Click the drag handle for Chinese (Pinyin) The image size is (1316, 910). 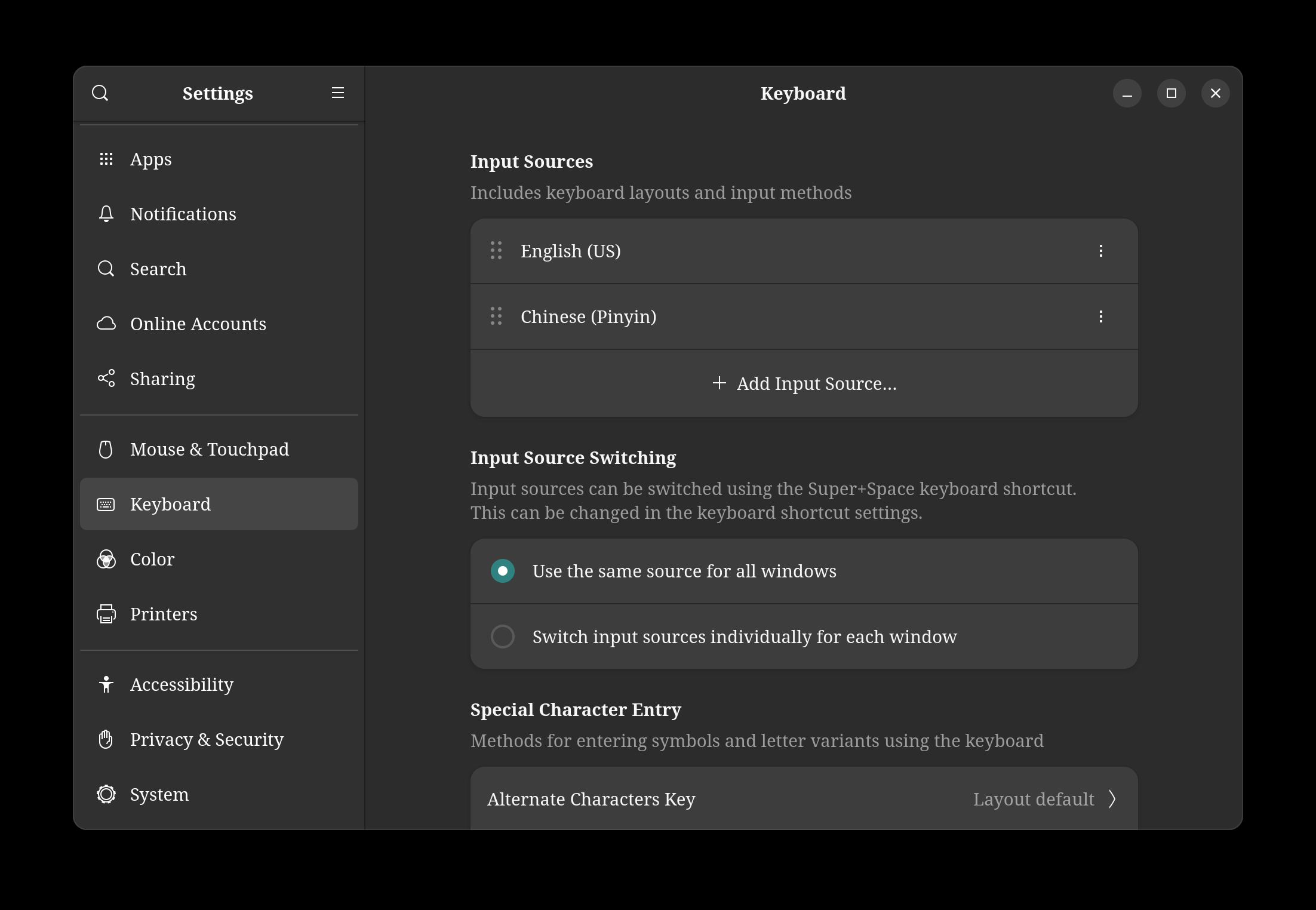tap(496, 316)
